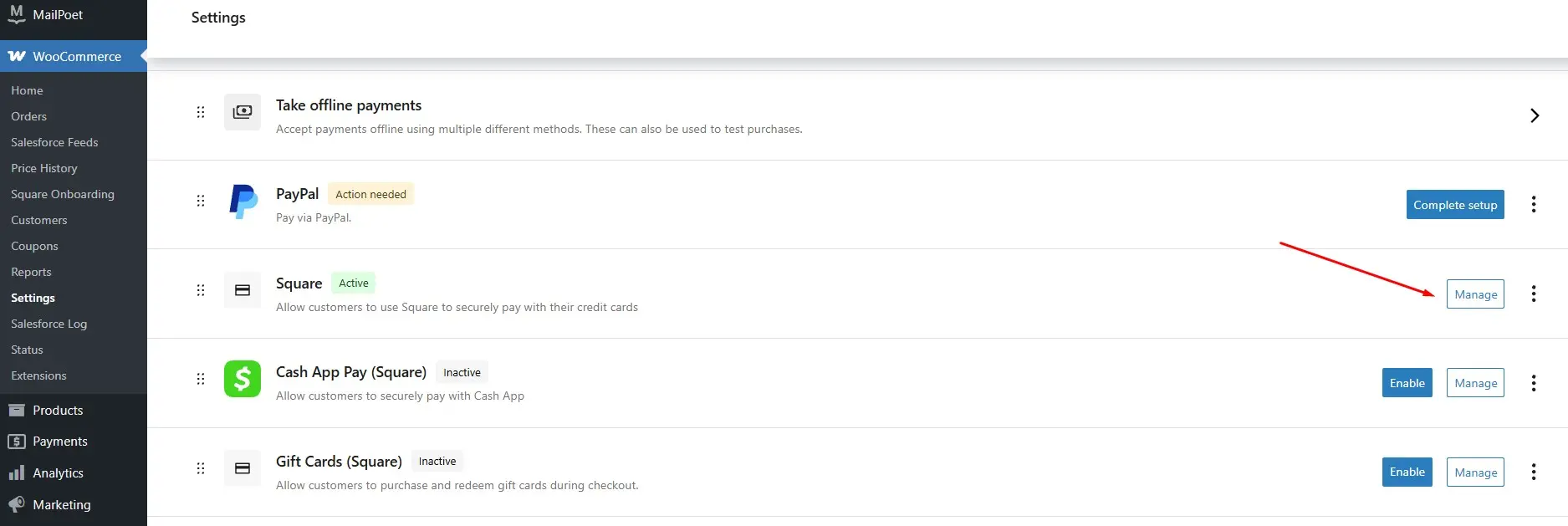This screenshot has width=1568, height=526.
Task: Grab the drag handle for PayPal row
Action: coord(201,201)
